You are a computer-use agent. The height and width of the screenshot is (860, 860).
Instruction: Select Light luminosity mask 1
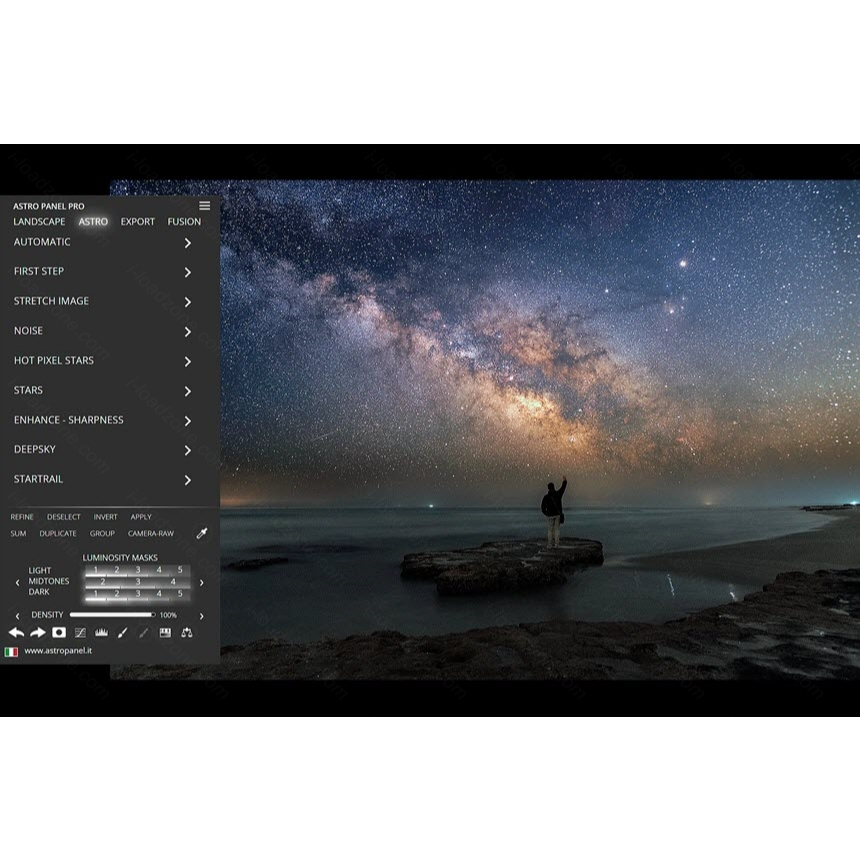click(x=95, y=570)
